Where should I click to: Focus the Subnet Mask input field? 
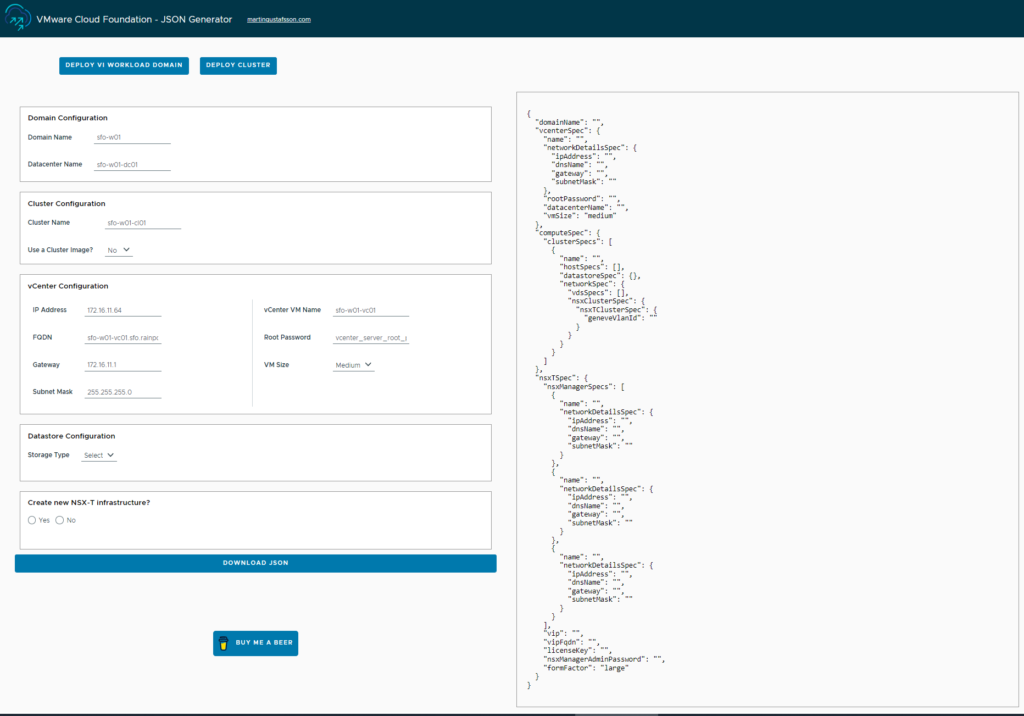tap(123, 393)
